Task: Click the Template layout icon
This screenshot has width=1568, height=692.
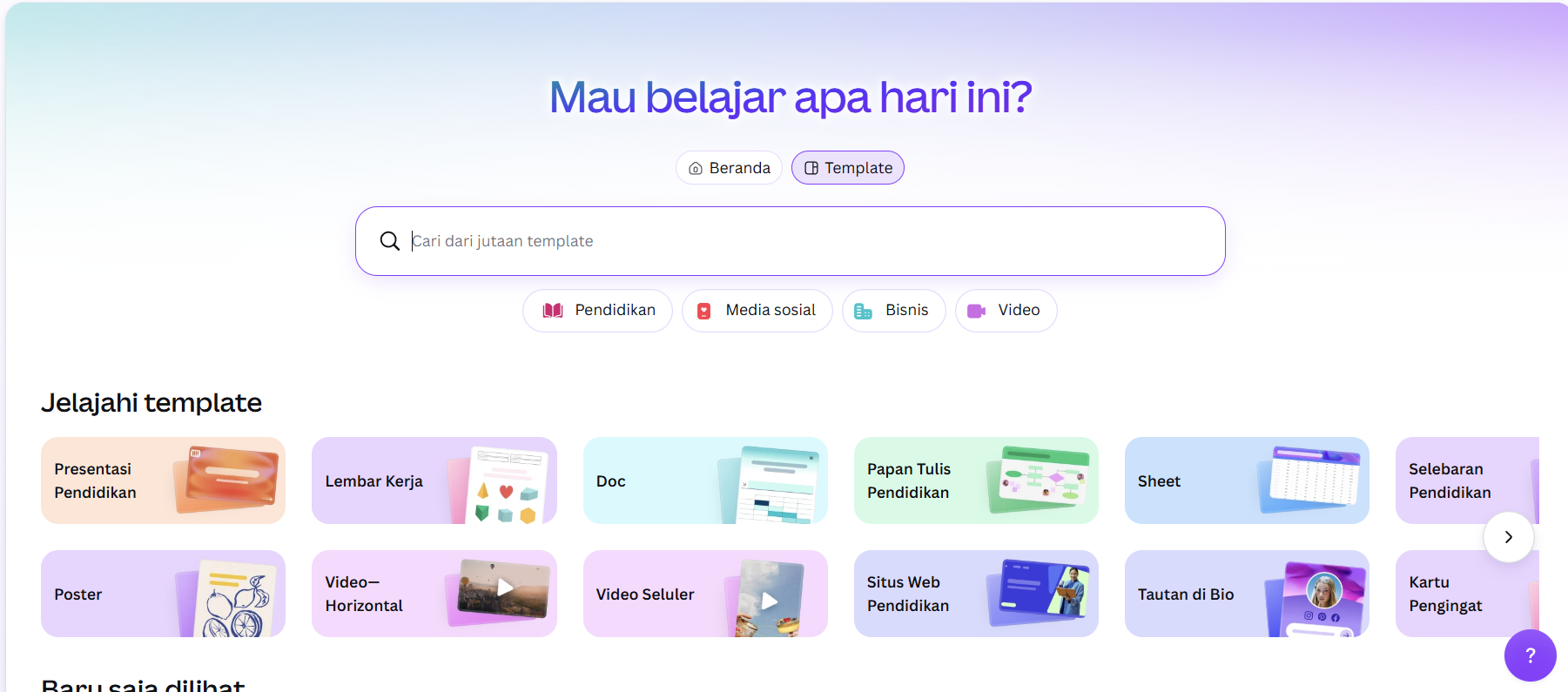Action: pos(811,168)
